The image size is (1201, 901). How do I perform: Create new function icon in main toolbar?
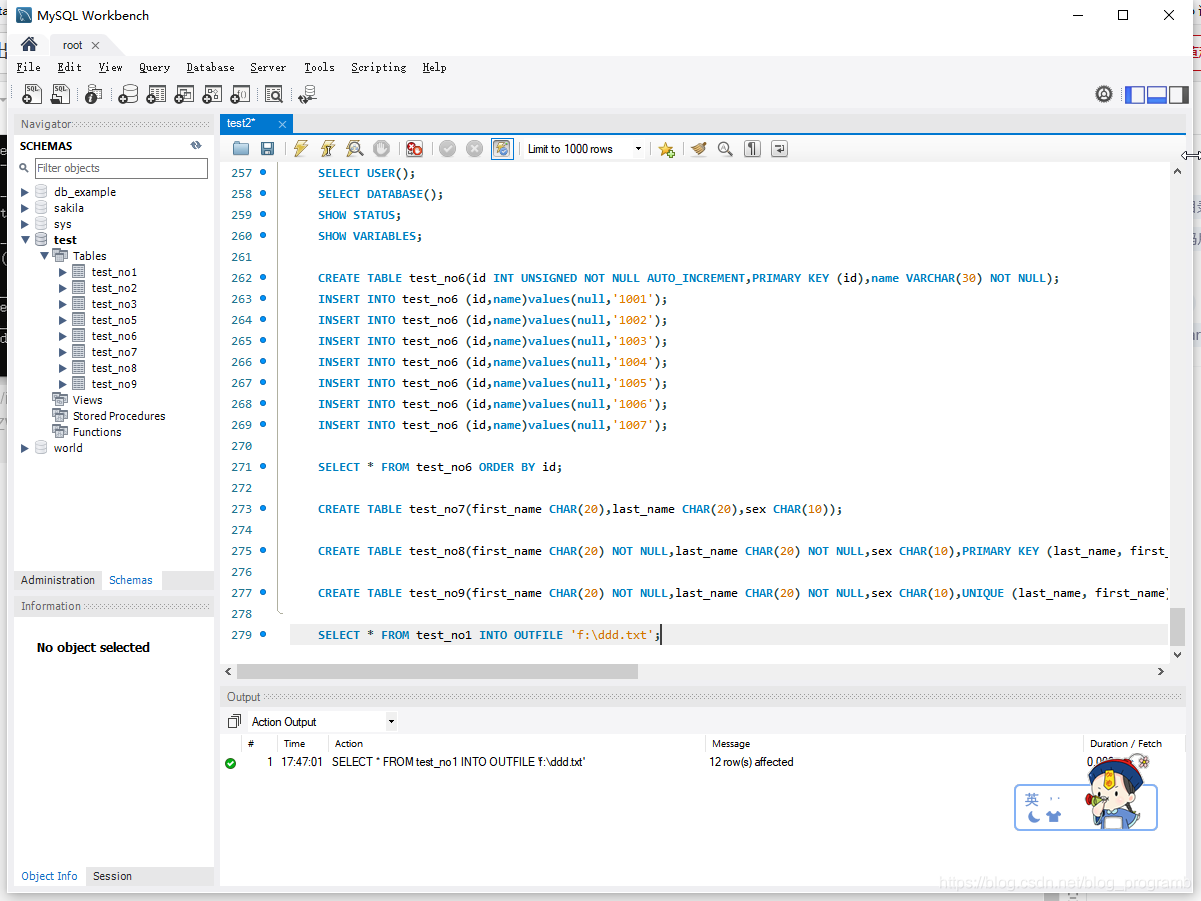tap(240, 94)
